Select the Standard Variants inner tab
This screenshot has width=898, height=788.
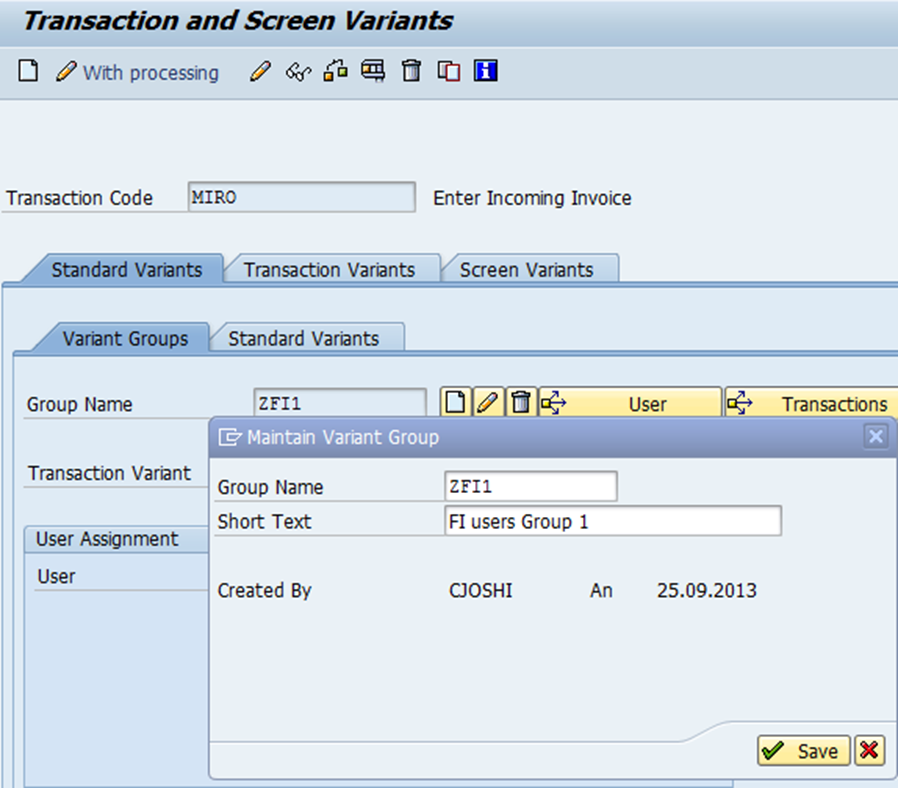[307, 338]
